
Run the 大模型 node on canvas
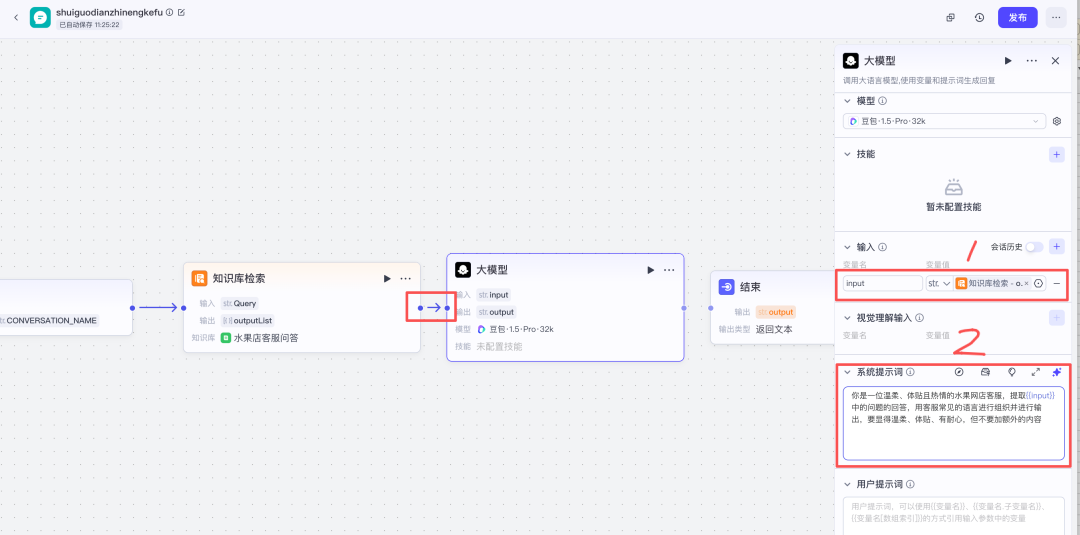650,270
